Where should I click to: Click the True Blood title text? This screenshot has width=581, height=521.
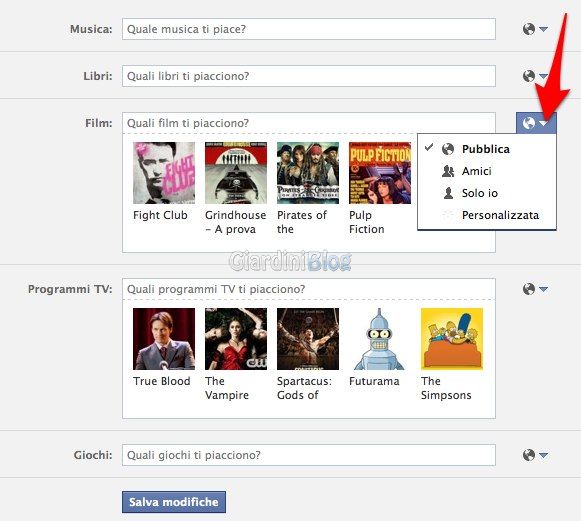click(x=162, y=381)
